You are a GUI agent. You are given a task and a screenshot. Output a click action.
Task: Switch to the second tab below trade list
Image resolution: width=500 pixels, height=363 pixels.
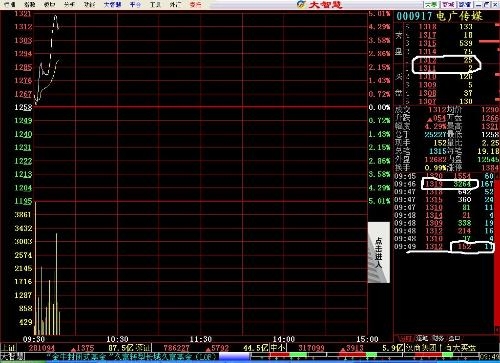point(422,338)
